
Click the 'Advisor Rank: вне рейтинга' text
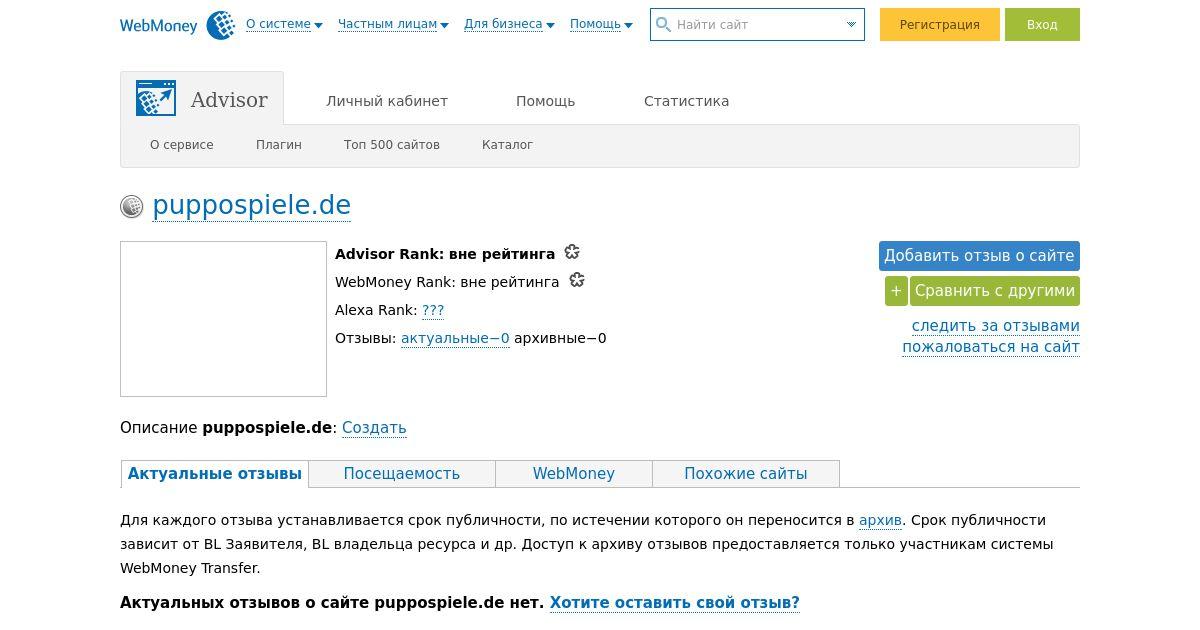pyautogui.click(x=445, y=254)
